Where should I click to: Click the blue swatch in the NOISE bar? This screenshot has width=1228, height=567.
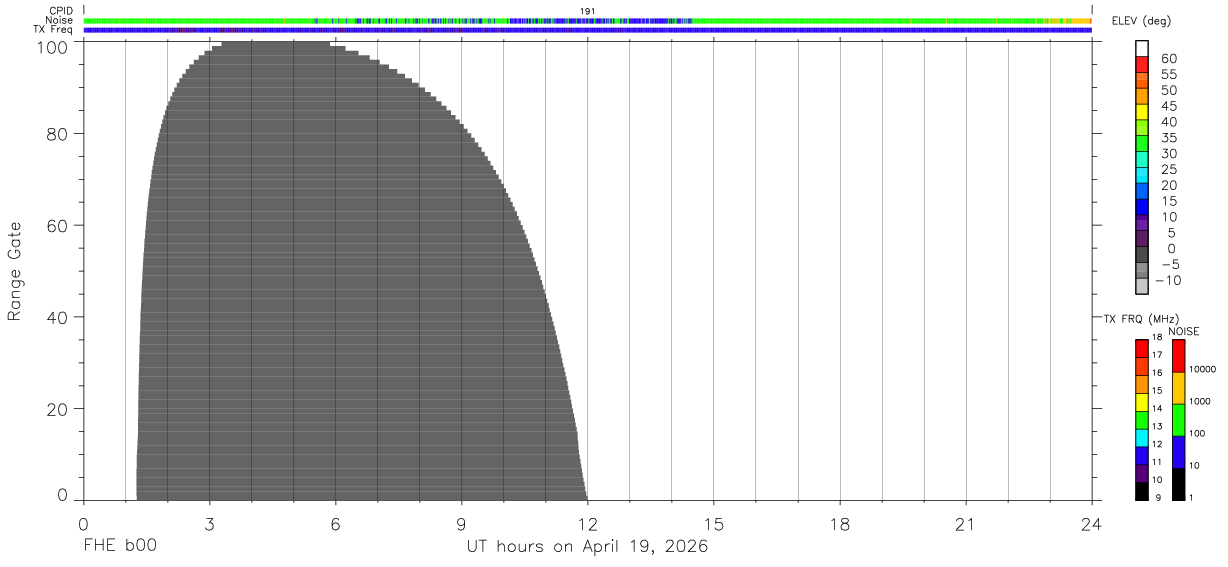pyautogui.click(x=1178, y=452)
